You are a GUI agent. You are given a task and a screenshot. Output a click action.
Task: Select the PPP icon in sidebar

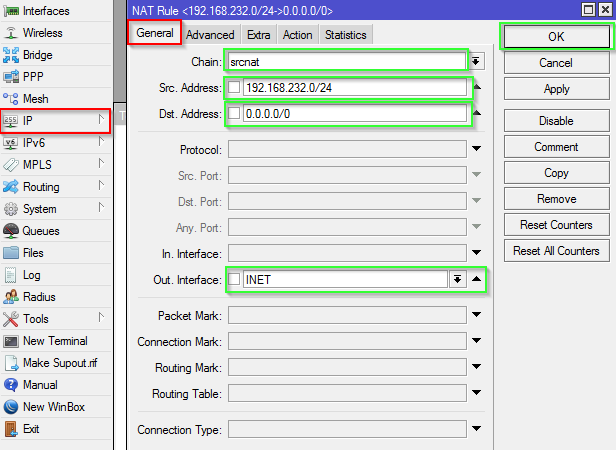tap(11, 77)
